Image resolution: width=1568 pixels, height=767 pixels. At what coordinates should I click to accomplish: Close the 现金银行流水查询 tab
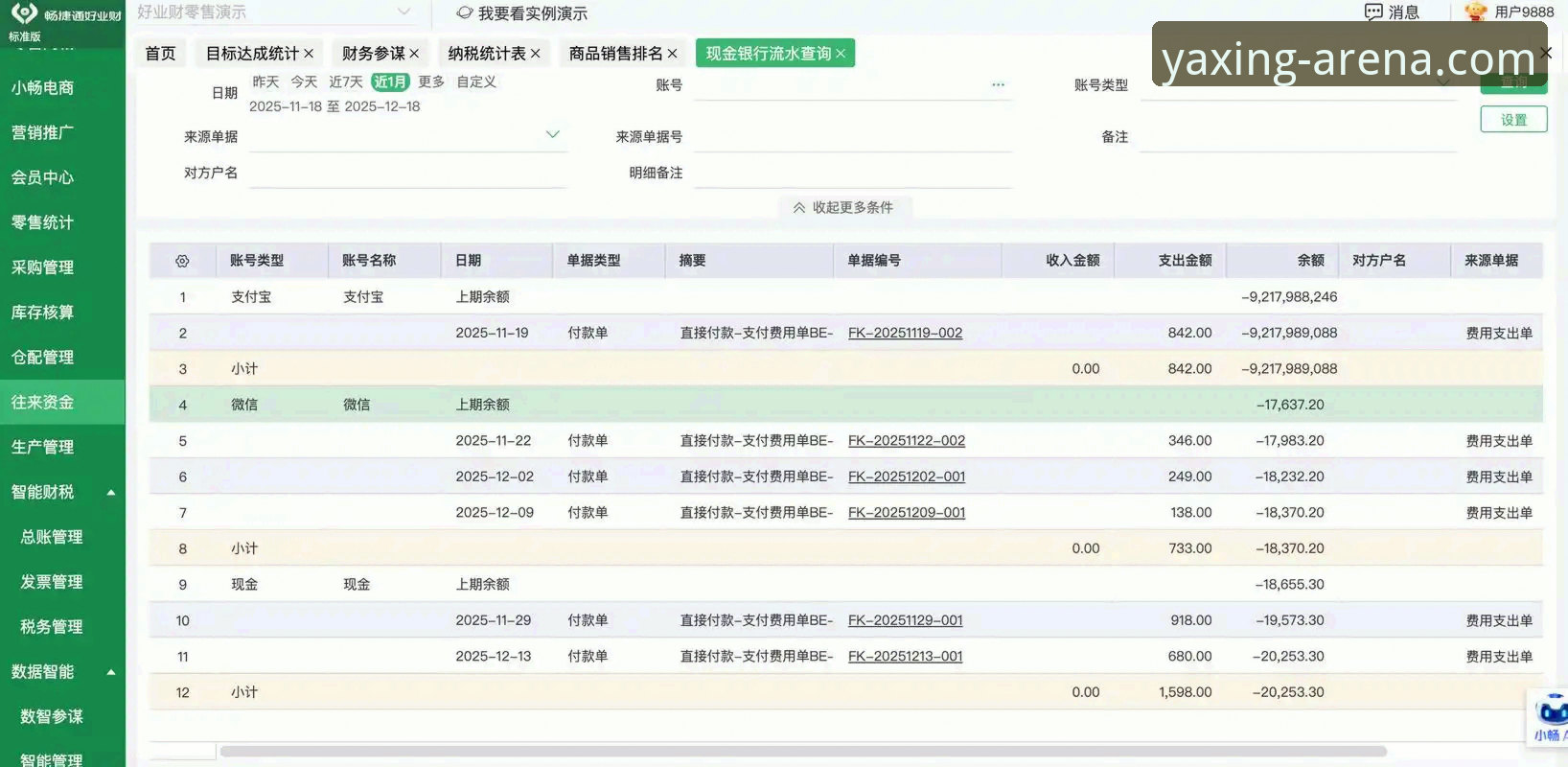tap(841, 54)
